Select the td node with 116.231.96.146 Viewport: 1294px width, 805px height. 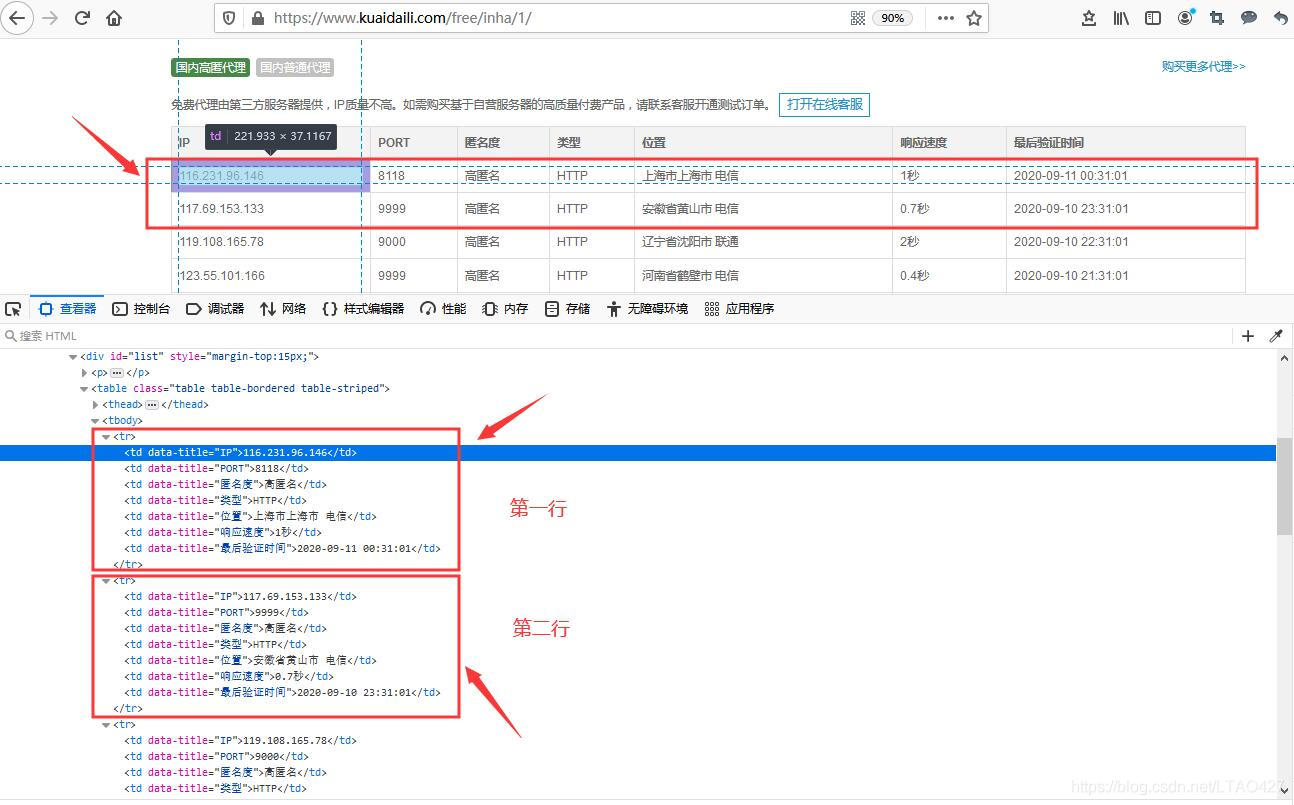(x=240, y=453)
